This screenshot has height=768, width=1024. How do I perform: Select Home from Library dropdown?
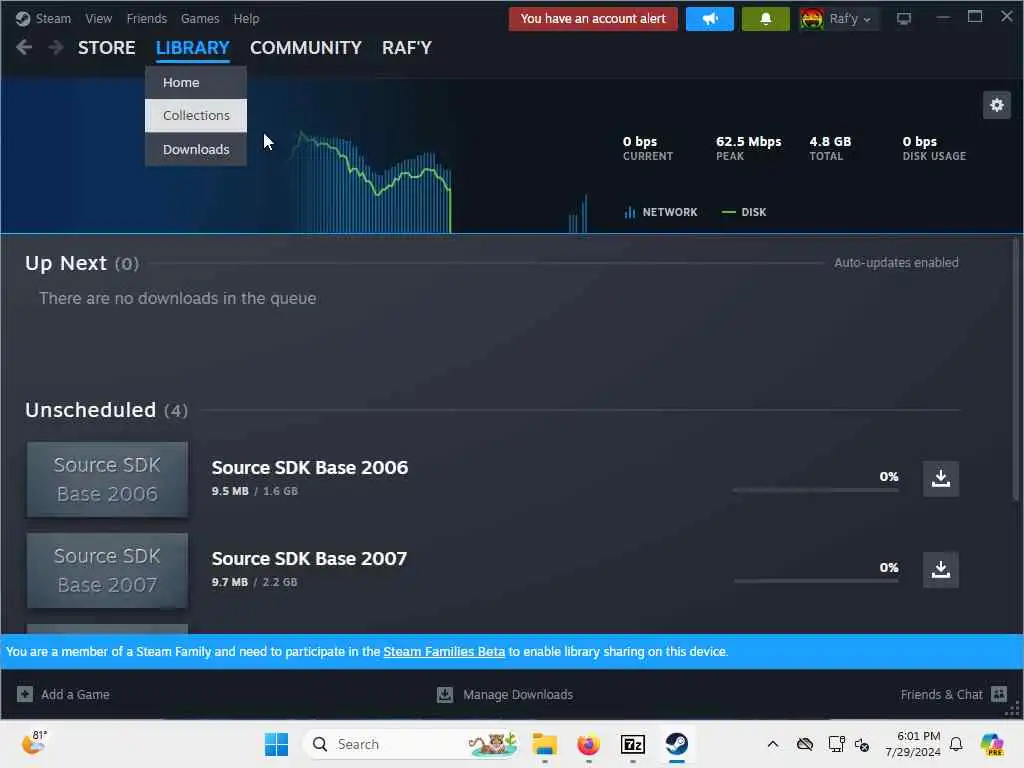tap(196, 82)
